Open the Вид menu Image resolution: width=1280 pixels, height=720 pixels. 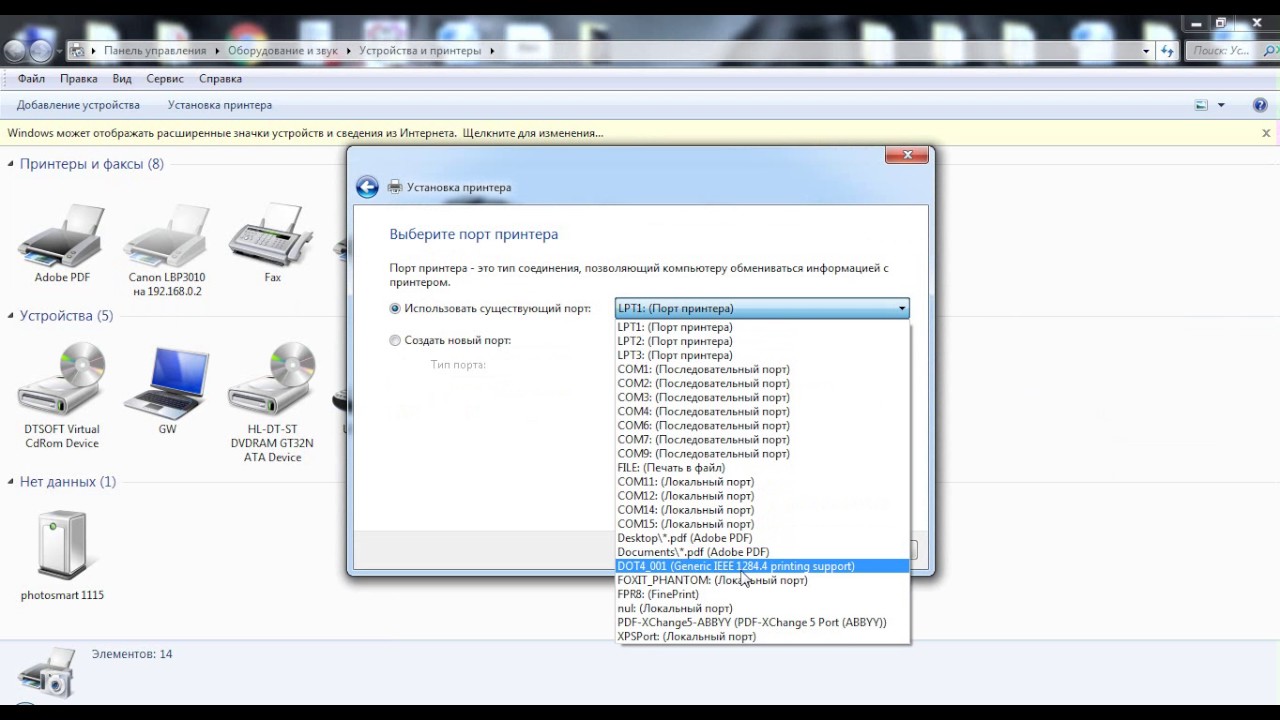point(122,79)
